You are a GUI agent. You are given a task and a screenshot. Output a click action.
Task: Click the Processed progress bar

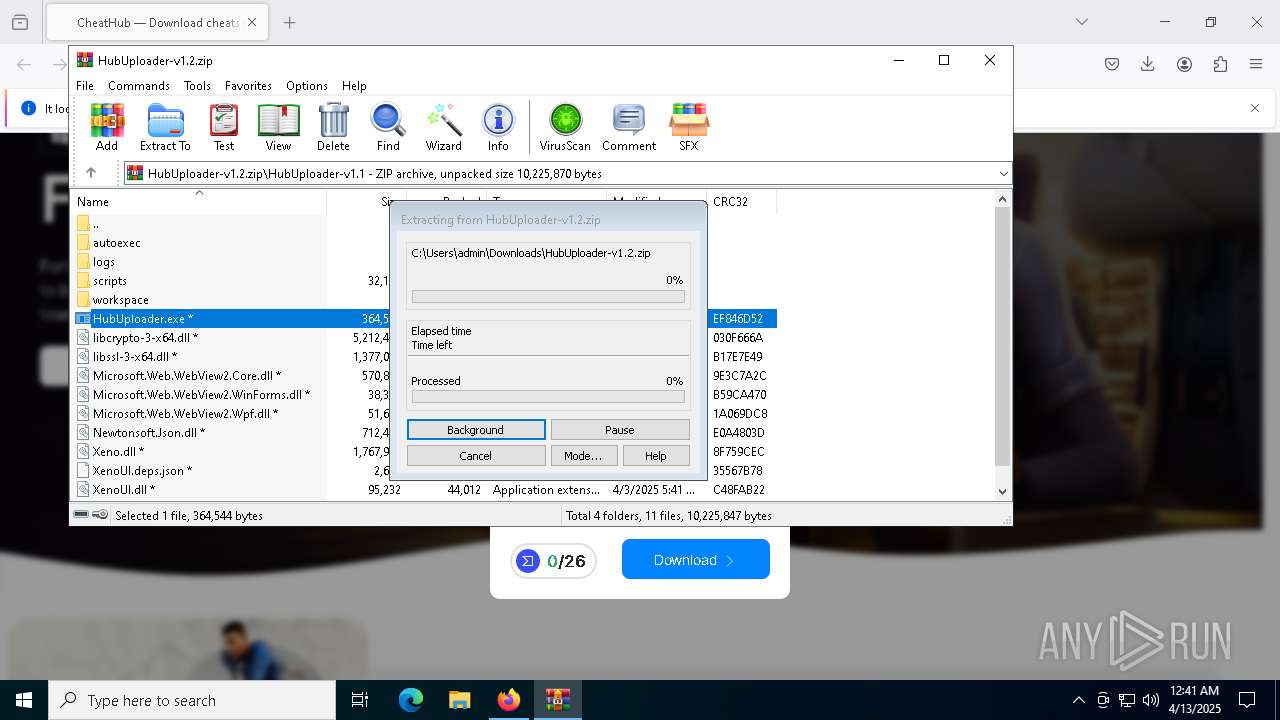(548, 397)
